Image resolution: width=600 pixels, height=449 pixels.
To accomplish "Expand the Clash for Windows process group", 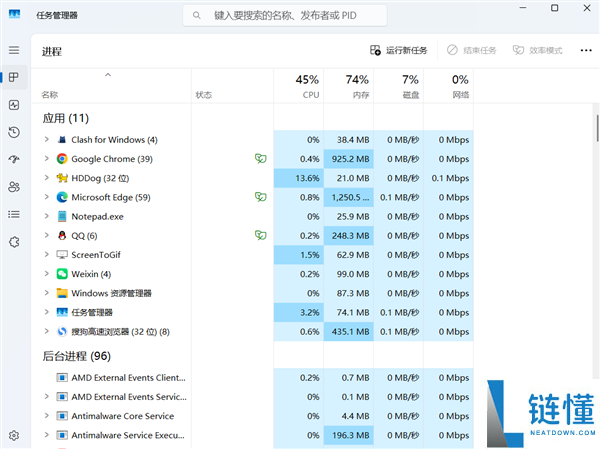I will pos(46,139).
